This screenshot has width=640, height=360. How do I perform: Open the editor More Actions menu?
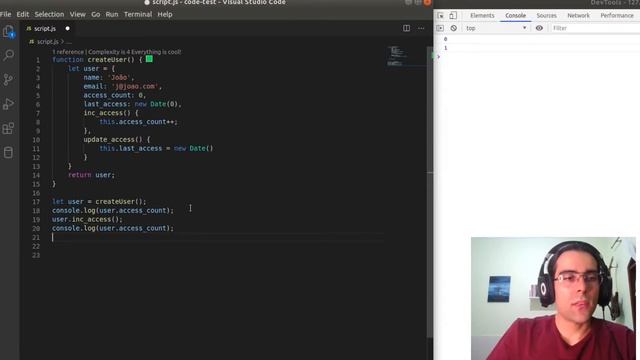pos(421,28)
